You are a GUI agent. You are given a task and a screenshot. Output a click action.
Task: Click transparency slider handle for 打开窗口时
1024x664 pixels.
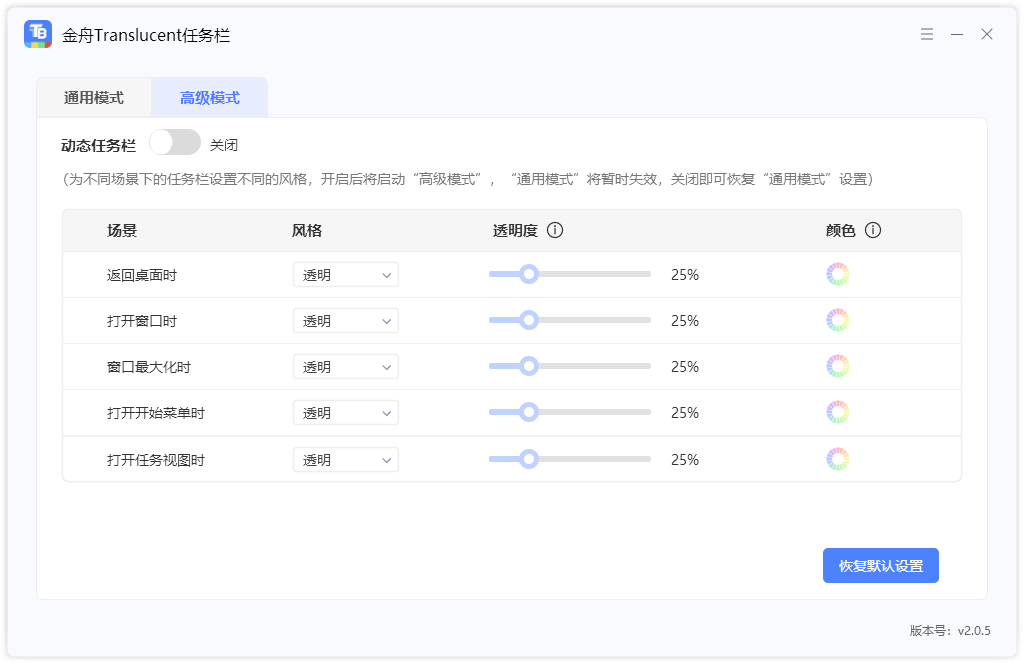529,320
